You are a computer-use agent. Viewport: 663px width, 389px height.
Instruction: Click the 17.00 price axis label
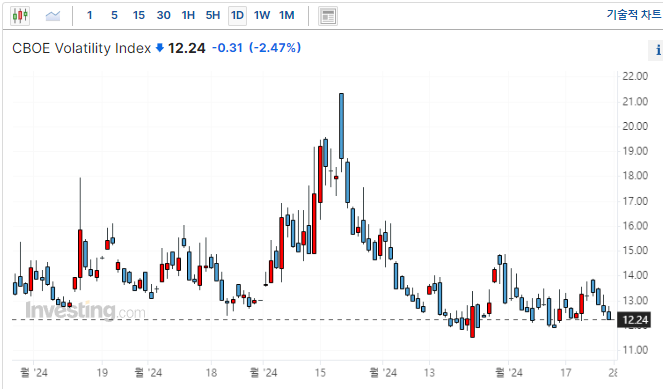635,201
